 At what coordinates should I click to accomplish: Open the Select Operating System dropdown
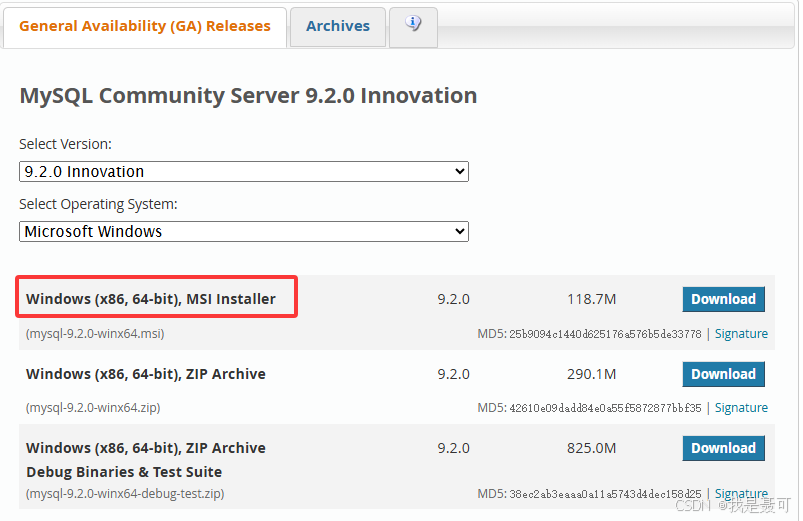pyautogui.click(x=244, y=232)
